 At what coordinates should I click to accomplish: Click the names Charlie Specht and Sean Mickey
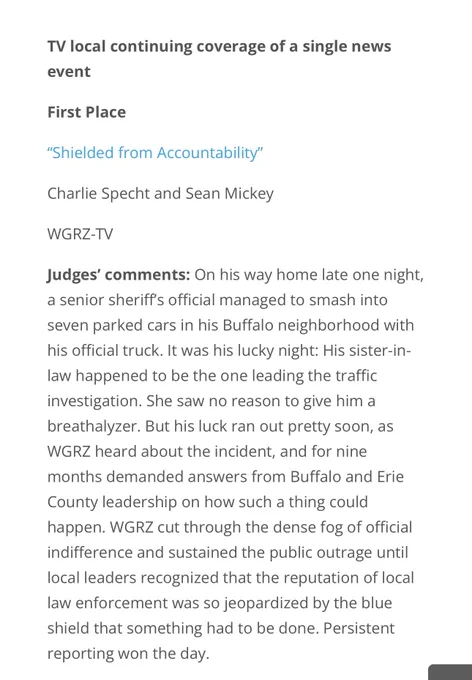coord(160,193)
